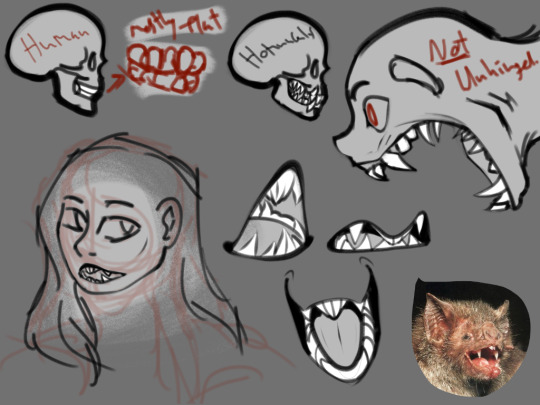This screenshot has height=405, width=540.
Task: Select the red flat teeth sketch
Action: pyautogui.click(x=166, y=70)
